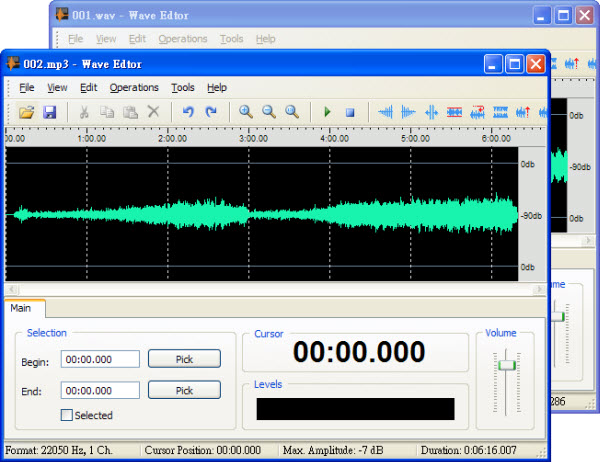
Task: Zoom out with the minus magnifier
Action: click(269, 112)
